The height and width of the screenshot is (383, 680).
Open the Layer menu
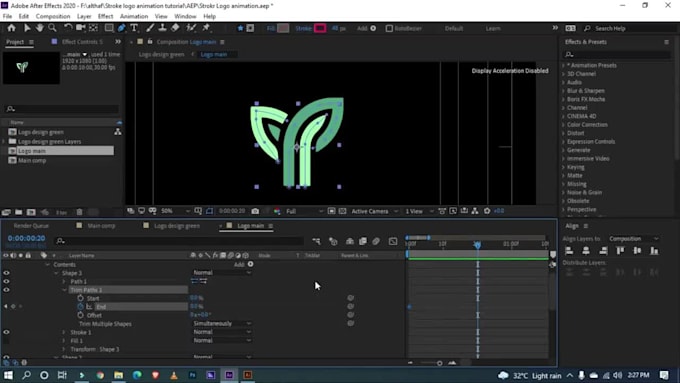pyautogui.click(x=84, y=16)
